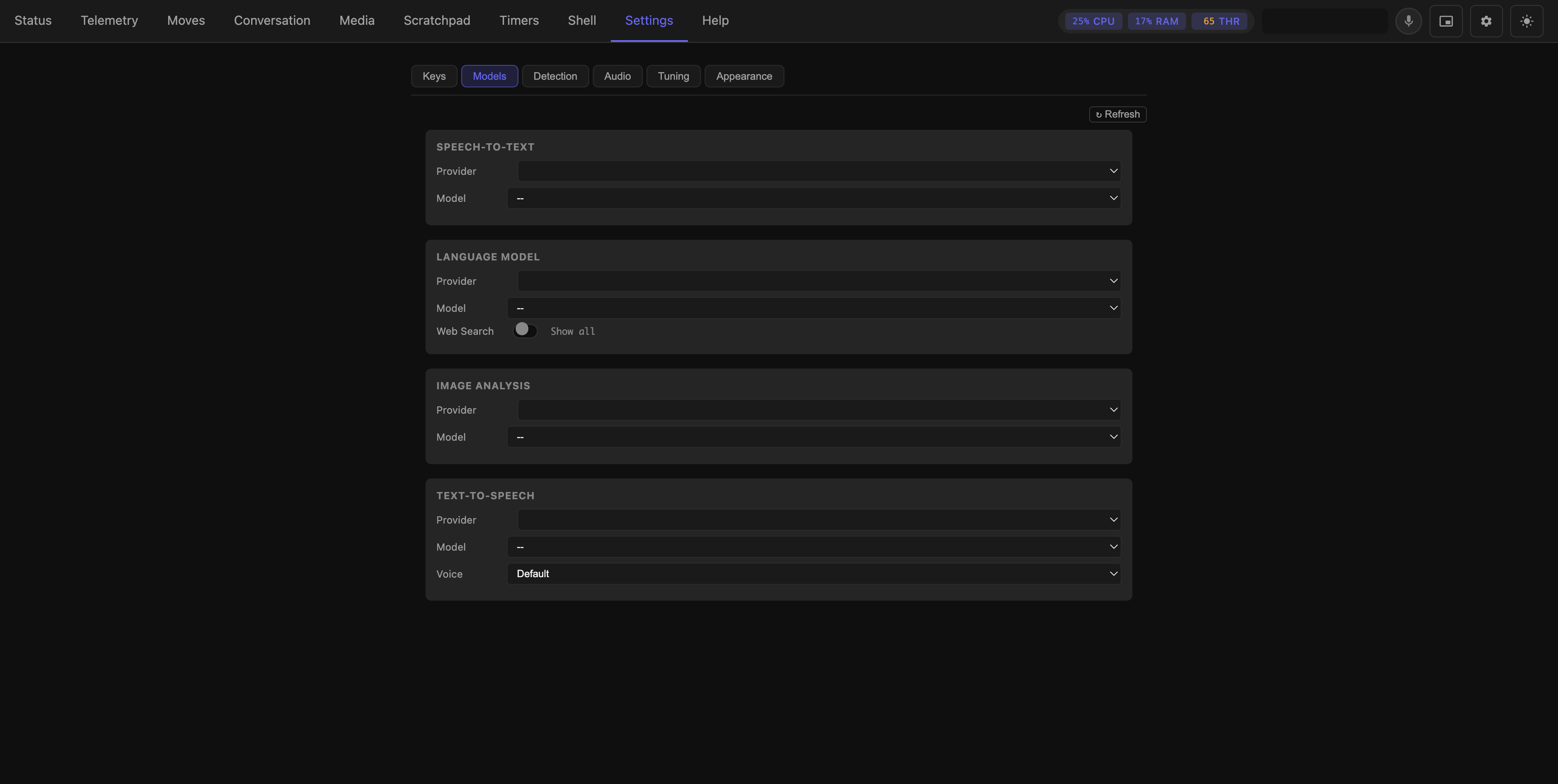Switch to the Scratchpad tab
Image resolution: width=1558 pixels, height=784 pixels.
[437, 21]
